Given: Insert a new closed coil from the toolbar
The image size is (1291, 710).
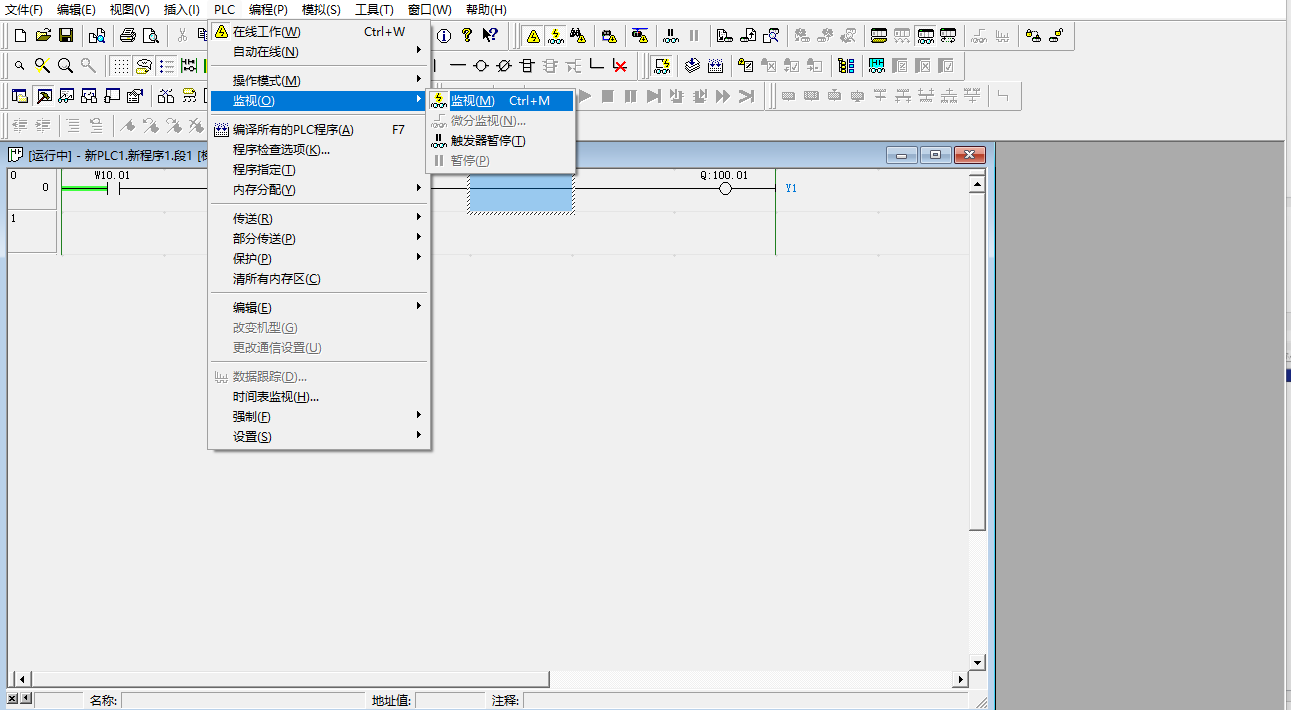Looking at the screenshot, I should [504, 66].
